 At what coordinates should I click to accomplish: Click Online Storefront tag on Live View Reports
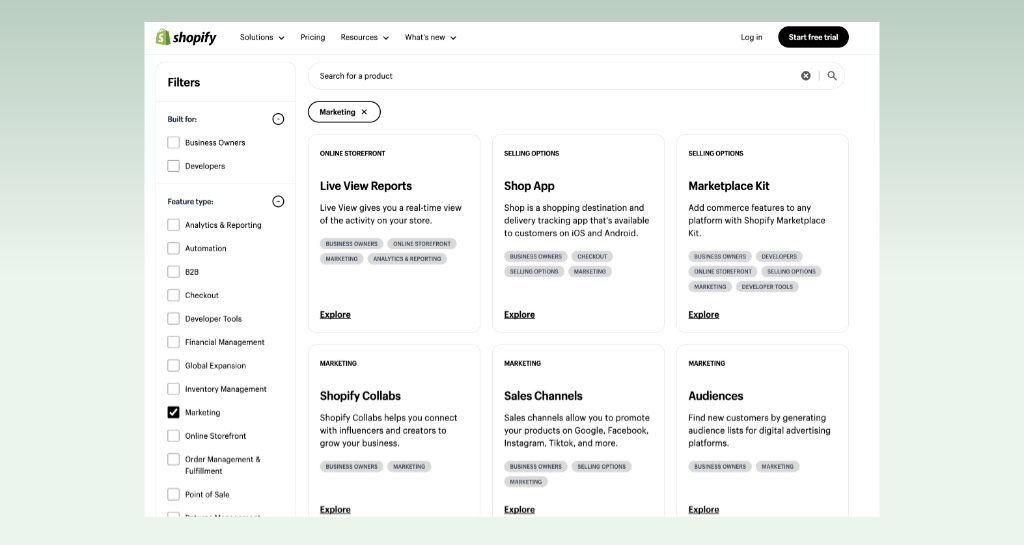click(422, 243)
